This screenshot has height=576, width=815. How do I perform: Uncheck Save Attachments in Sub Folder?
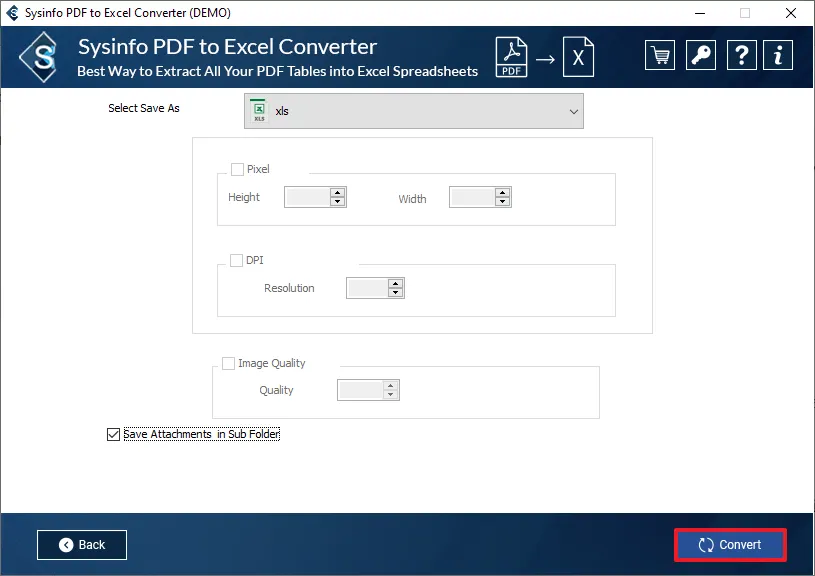pos(113,434)
